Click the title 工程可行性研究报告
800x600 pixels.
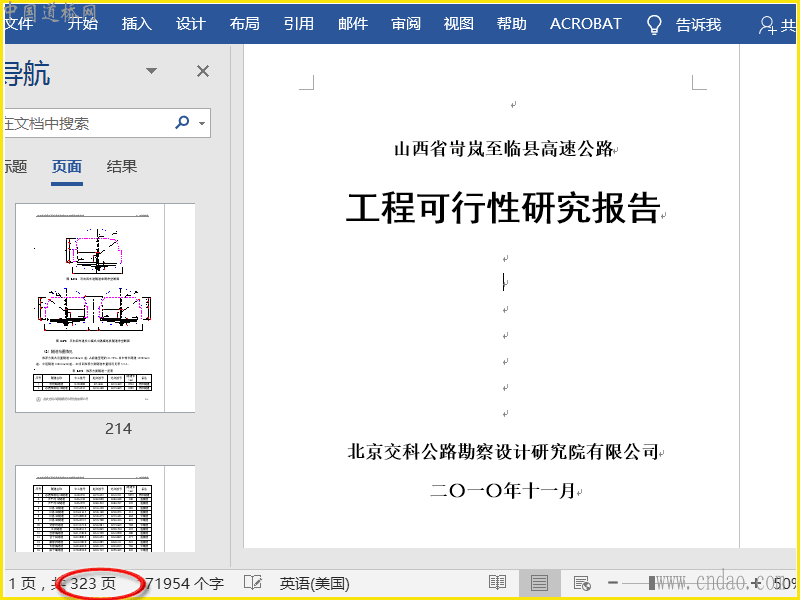[x=504, y=208]
